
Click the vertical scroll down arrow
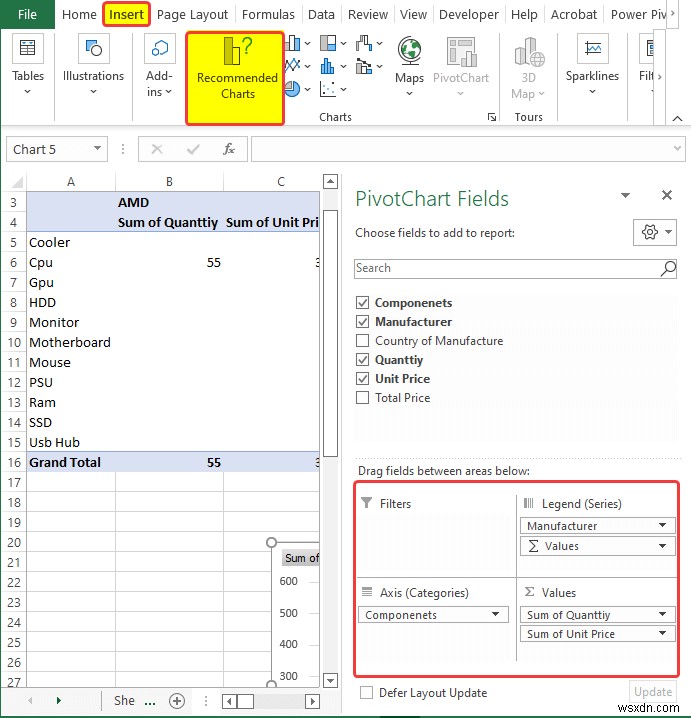click(331, 680)
